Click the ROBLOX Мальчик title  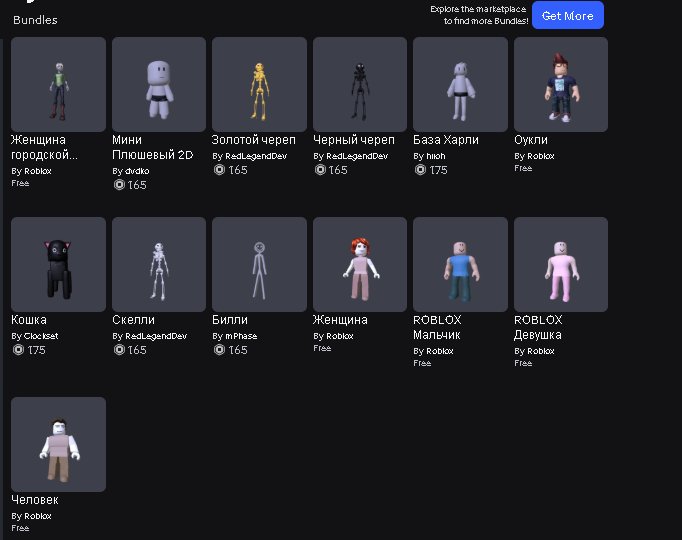tap(437, 327)
